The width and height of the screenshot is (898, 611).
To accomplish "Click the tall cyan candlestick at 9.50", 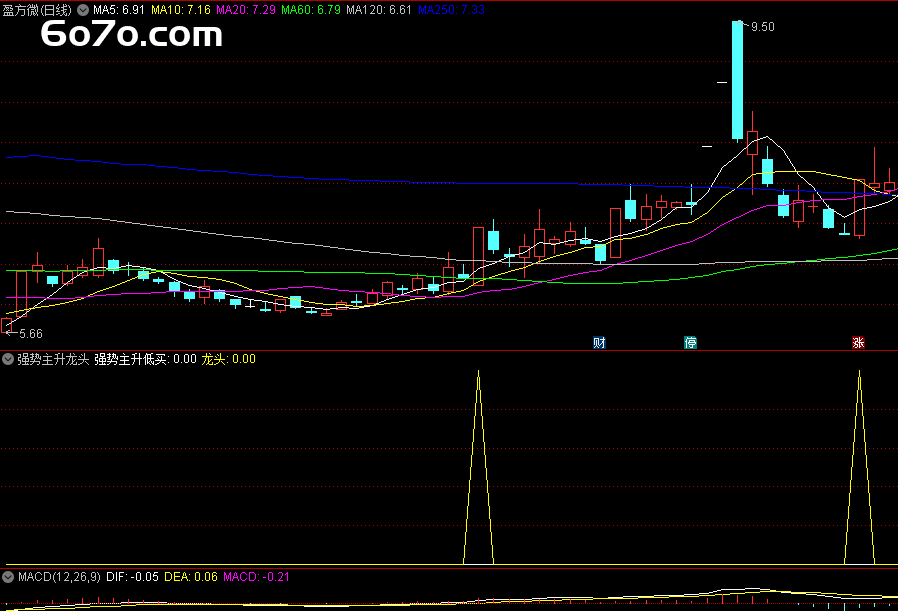I will click(x=737, y=80).
